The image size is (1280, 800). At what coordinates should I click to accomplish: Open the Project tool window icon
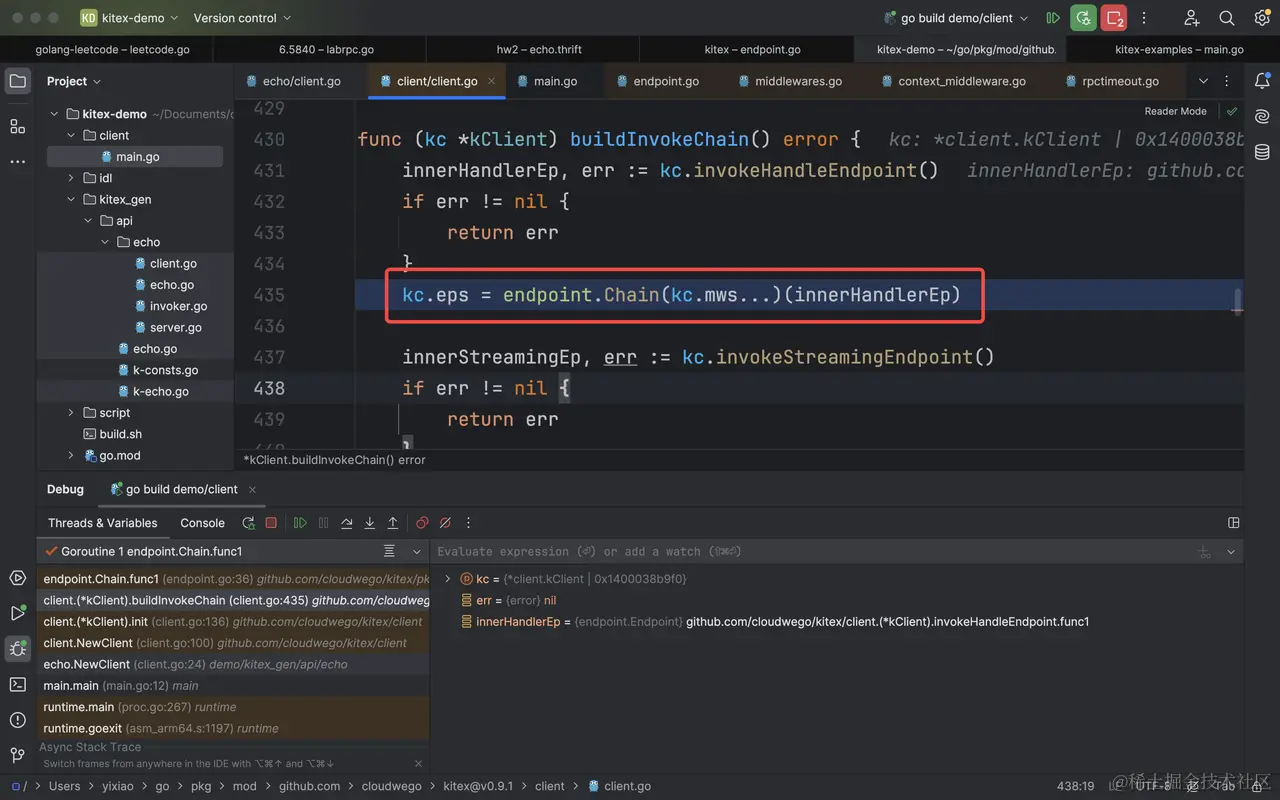tap(18, 81)
